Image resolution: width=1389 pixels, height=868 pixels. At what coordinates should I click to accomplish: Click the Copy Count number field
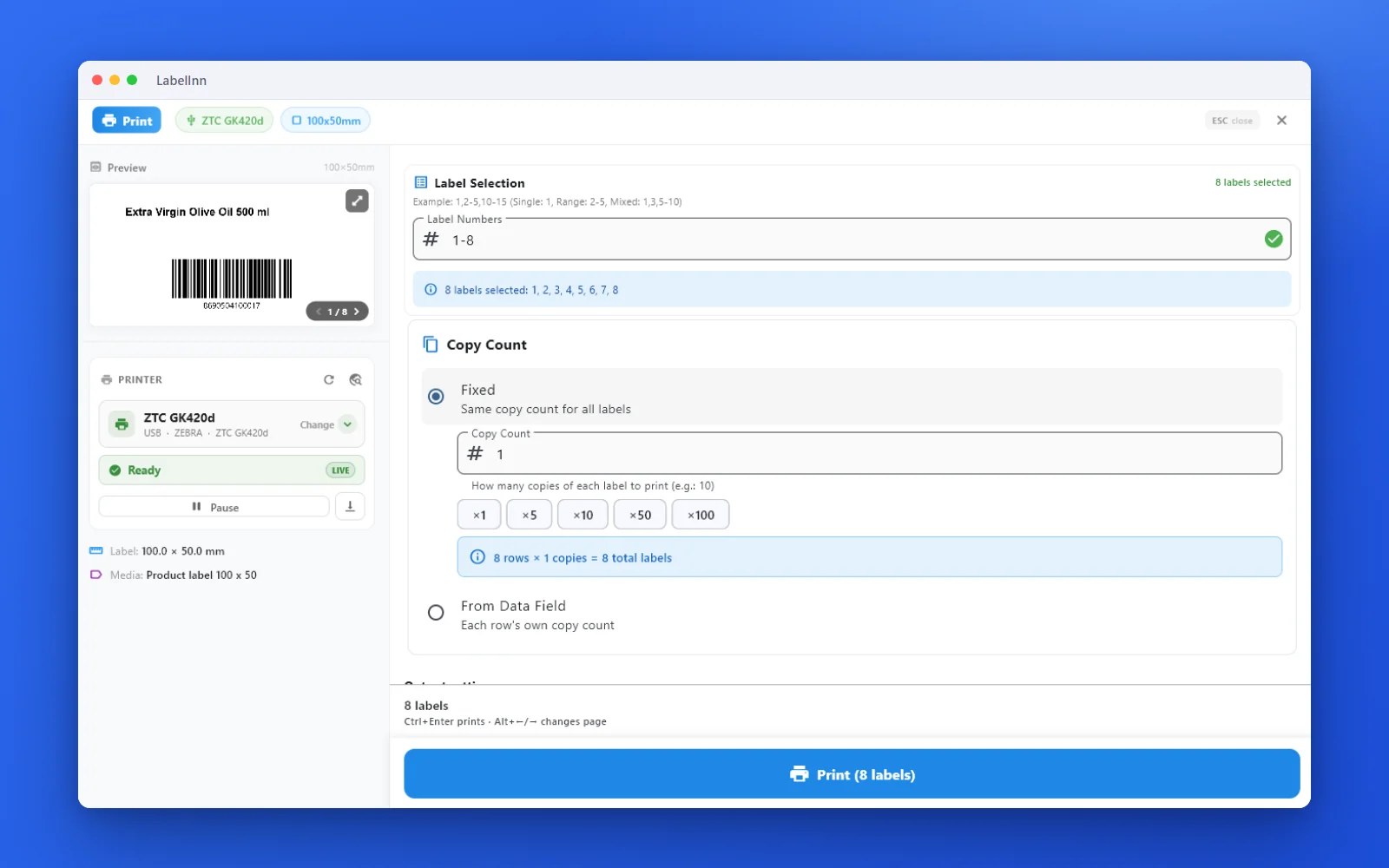869,454
